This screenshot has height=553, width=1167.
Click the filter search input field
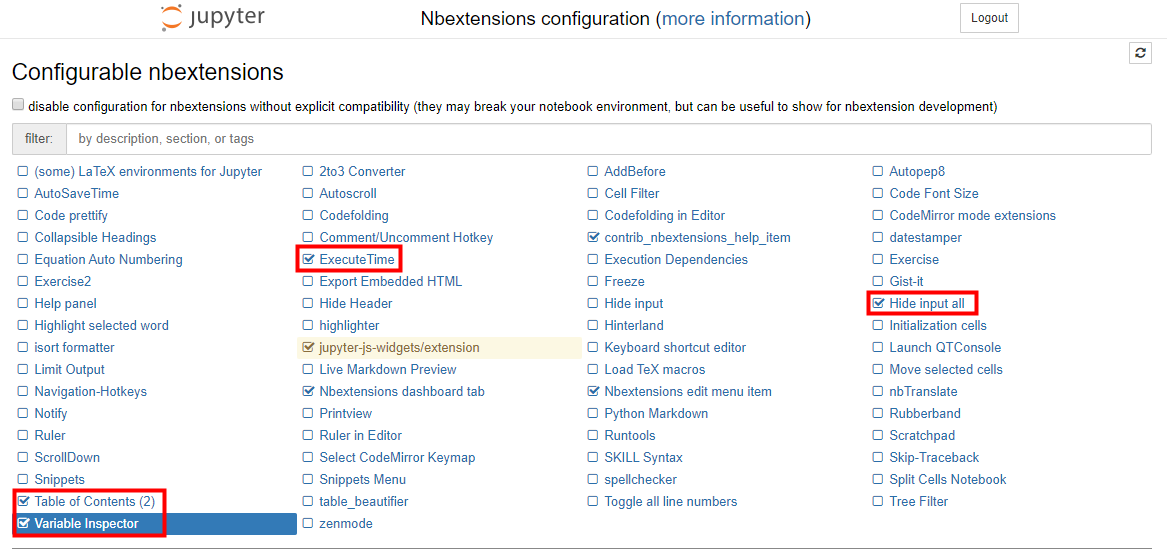609,139
